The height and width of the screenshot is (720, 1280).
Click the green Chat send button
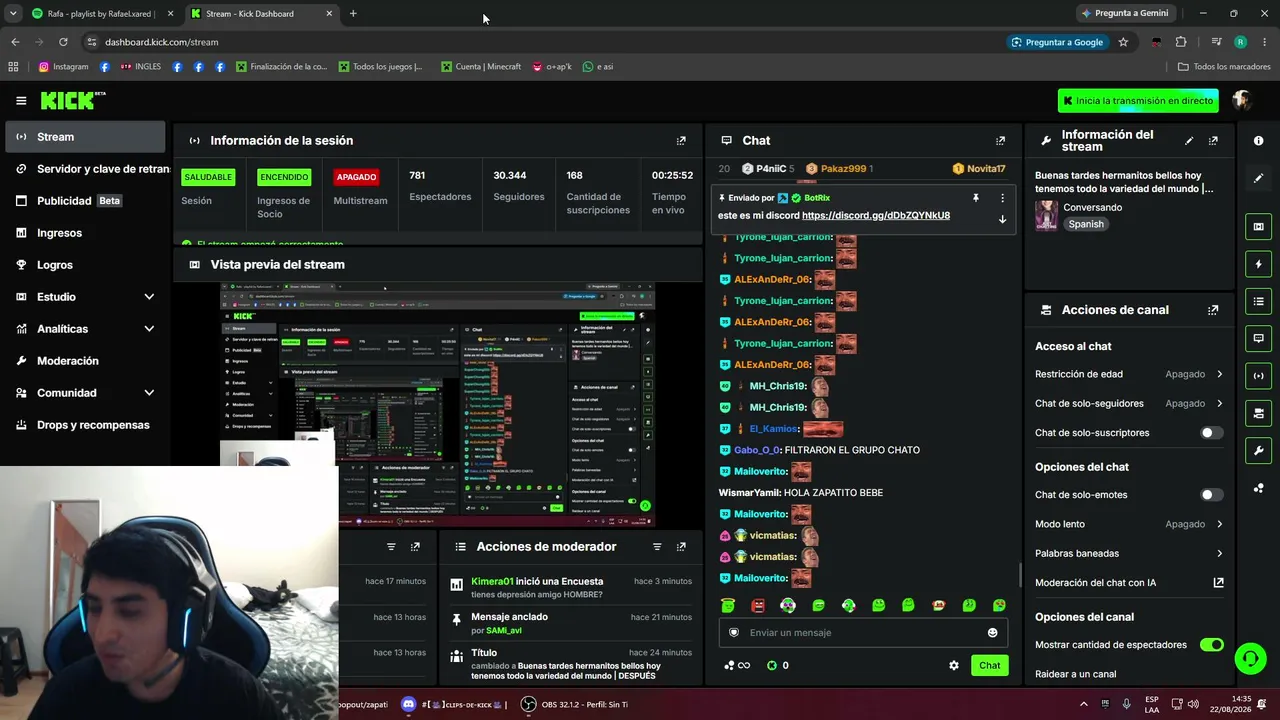click(x=989, y=666)
